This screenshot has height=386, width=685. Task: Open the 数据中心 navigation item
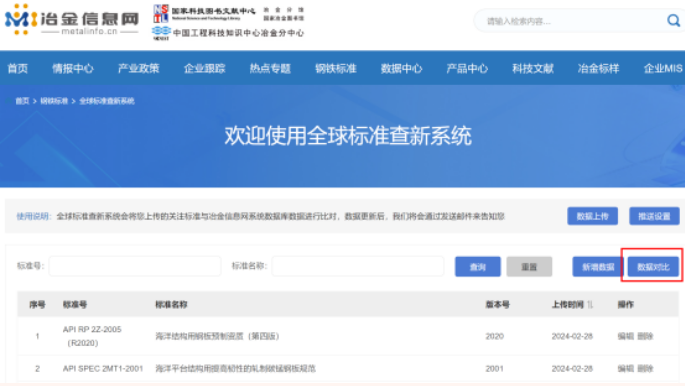point(401,68)
